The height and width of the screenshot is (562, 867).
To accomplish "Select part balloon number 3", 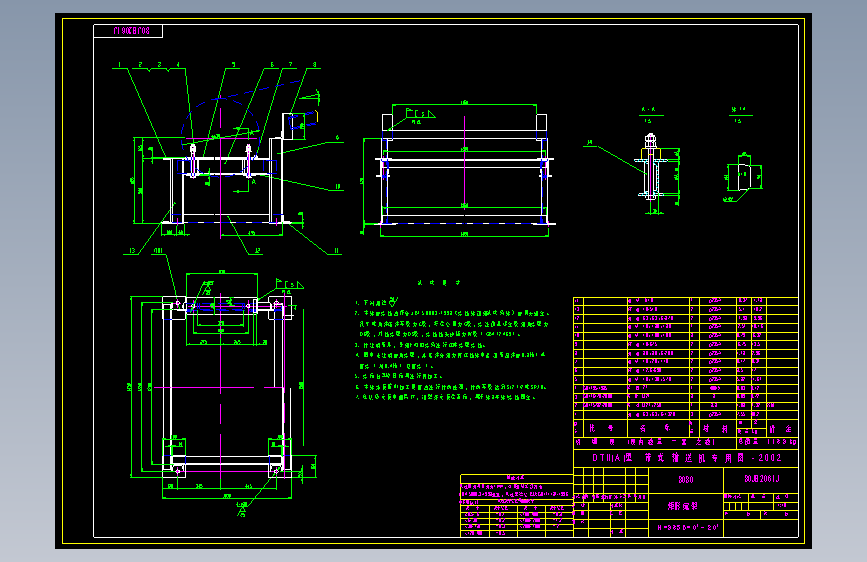I will coord(159,65).
